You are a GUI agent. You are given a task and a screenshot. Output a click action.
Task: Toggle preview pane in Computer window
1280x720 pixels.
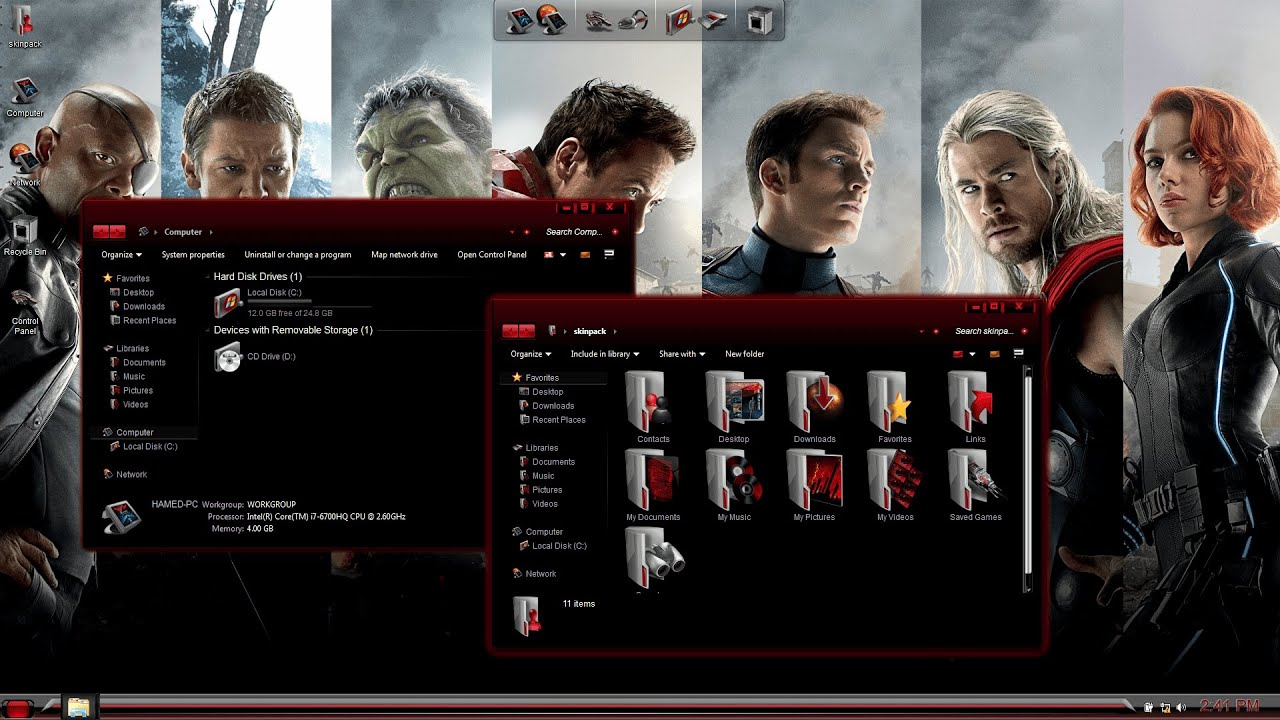[585, 255]
